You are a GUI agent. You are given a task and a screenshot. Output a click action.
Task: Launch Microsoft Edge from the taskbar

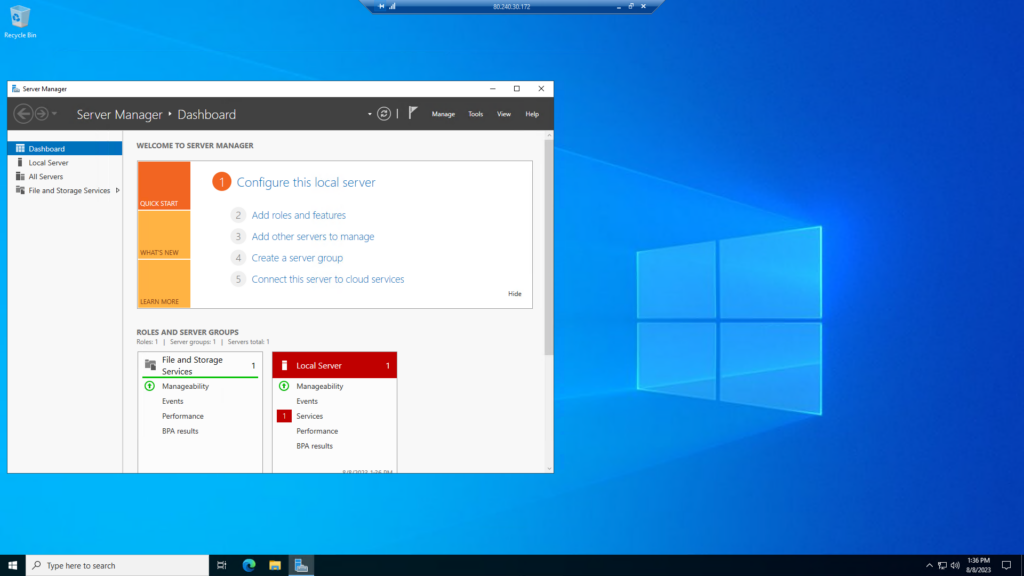pos(249,565)
